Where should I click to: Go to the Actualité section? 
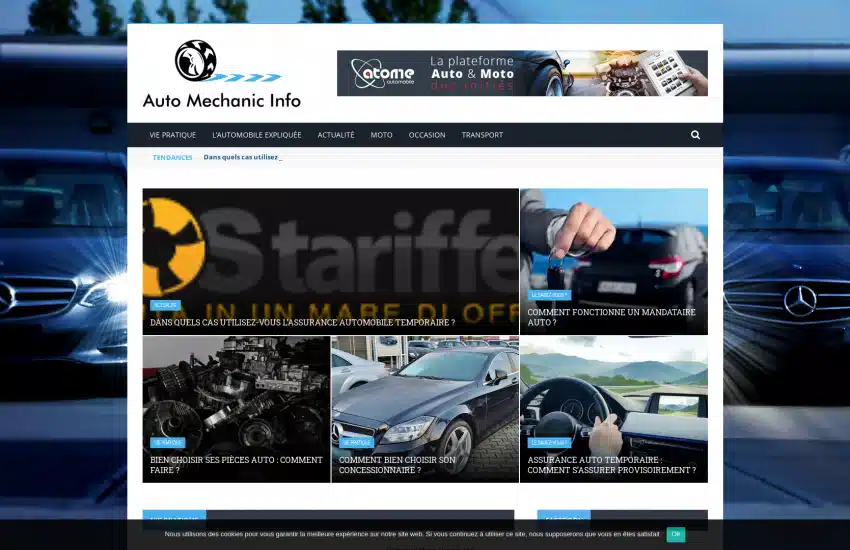(x=336, y=135)
